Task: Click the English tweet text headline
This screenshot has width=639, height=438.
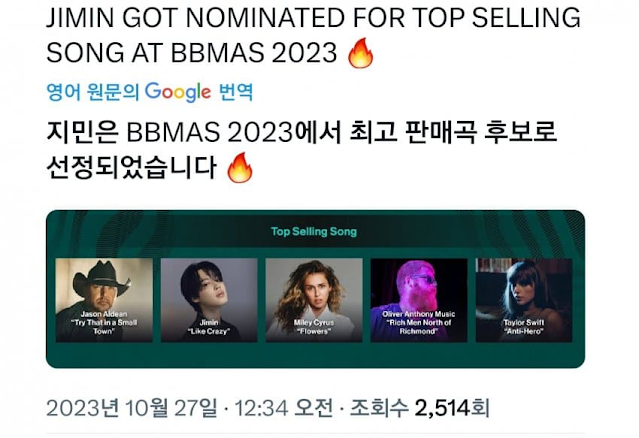Action: [x=313, y=35]
